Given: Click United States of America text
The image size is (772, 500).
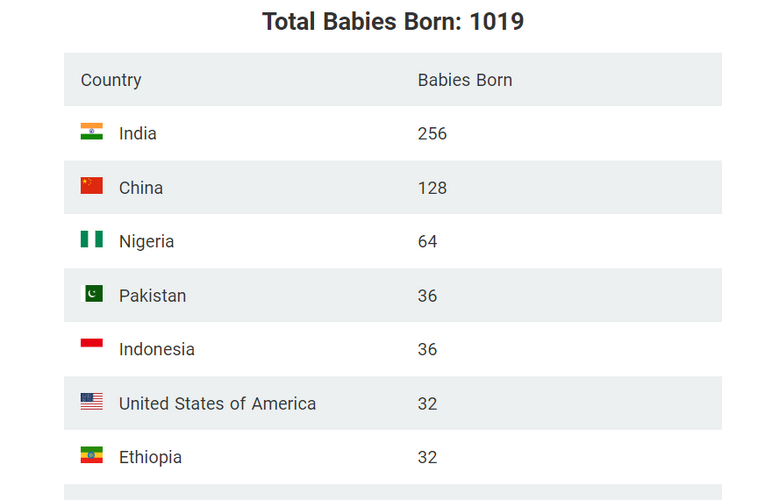Looking at the screenshot, I should click(217, 404).
